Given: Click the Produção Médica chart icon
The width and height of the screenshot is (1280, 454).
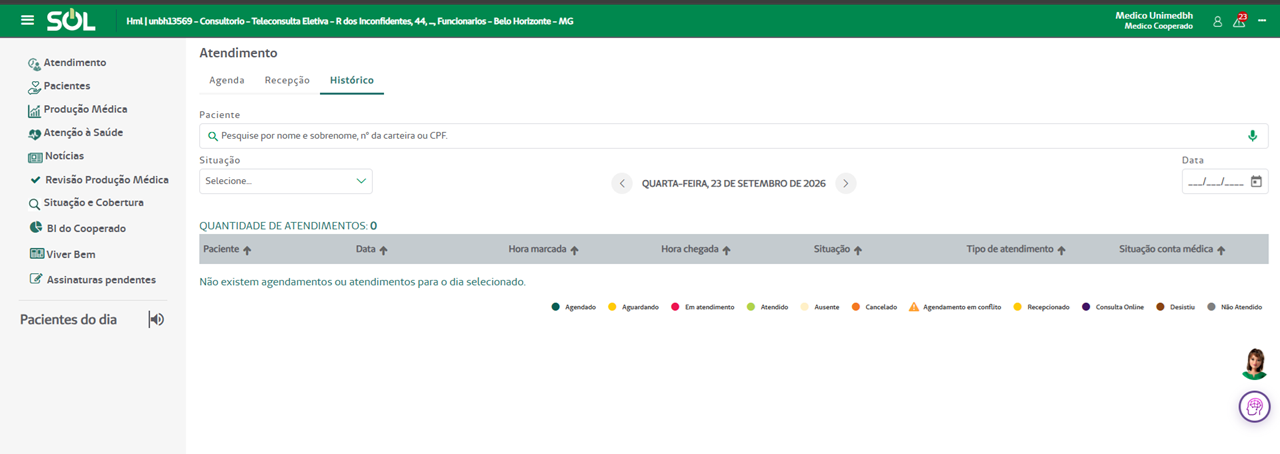Looking at the screenshot, I should click(x=34, y=110).
